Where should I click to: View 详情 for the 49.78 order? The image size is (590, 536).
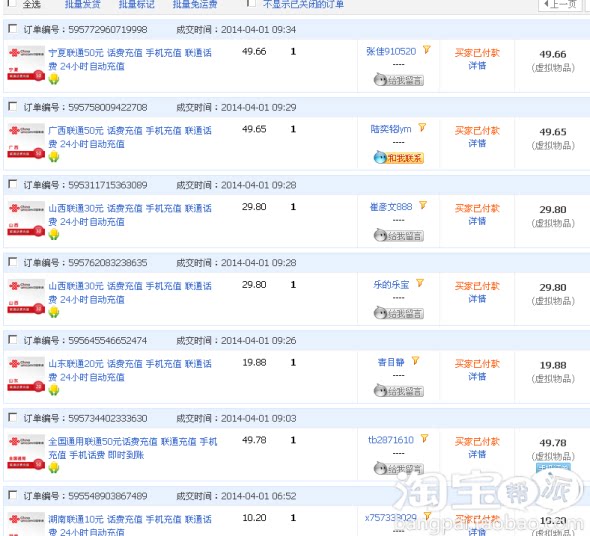click(x=477, y=455)
